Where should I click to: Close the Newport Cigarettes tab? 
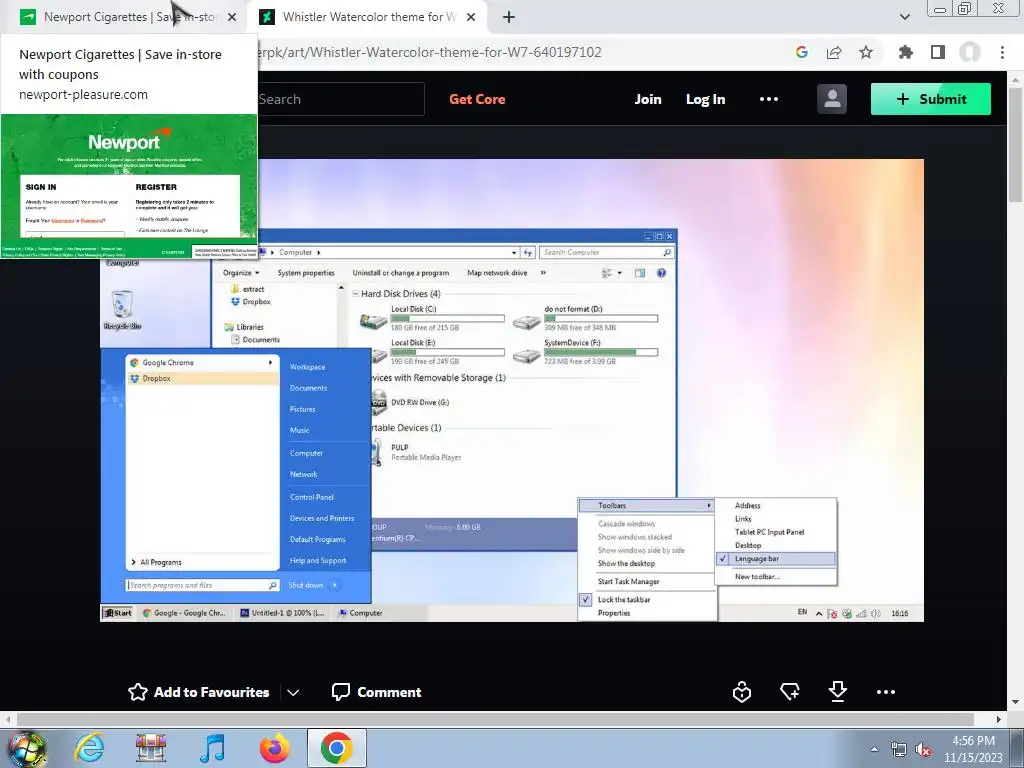(x=232, y=18)
